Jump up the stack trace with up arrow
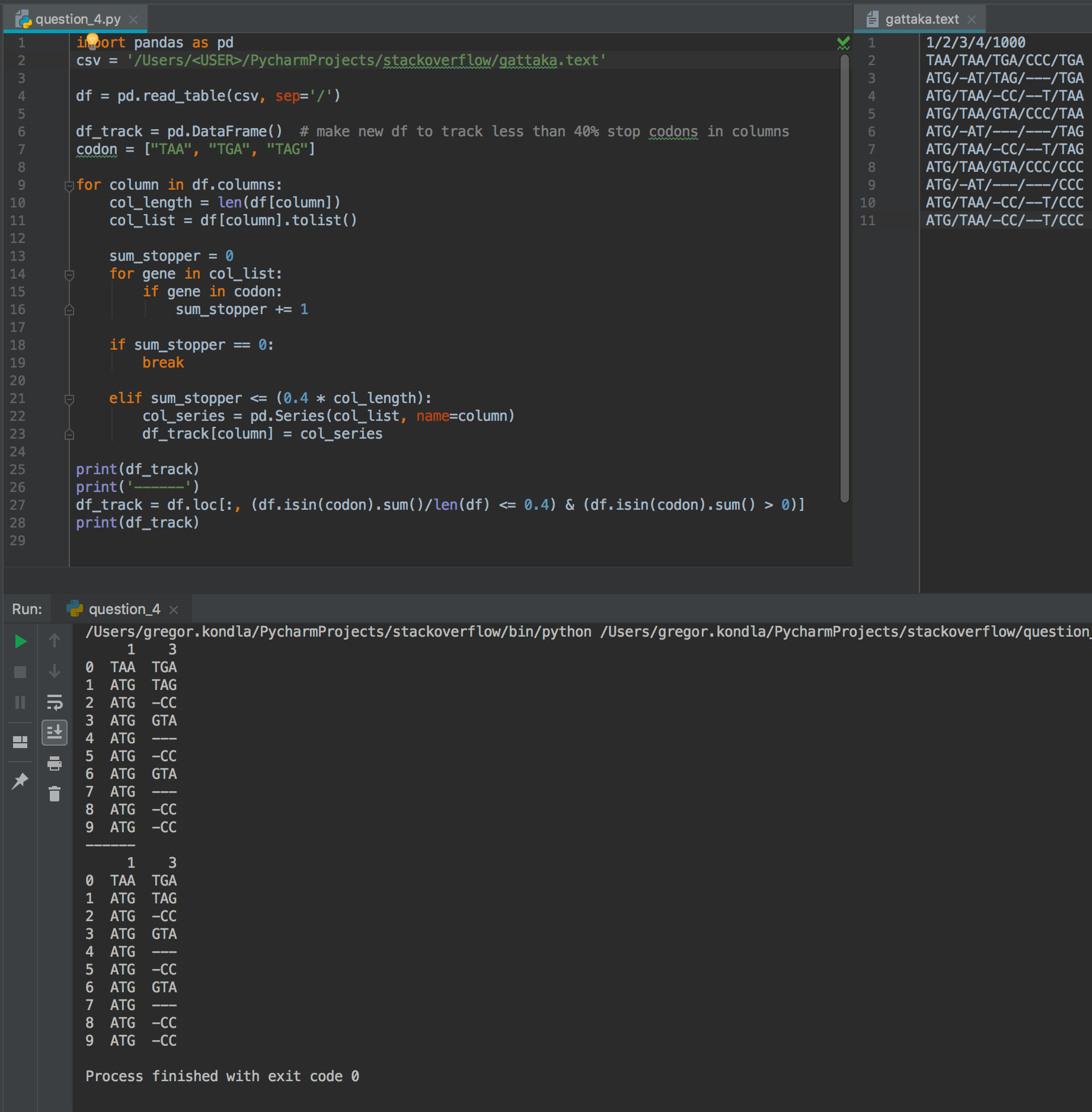This screenshot has width=1092, height=1112. coord(55,641)
